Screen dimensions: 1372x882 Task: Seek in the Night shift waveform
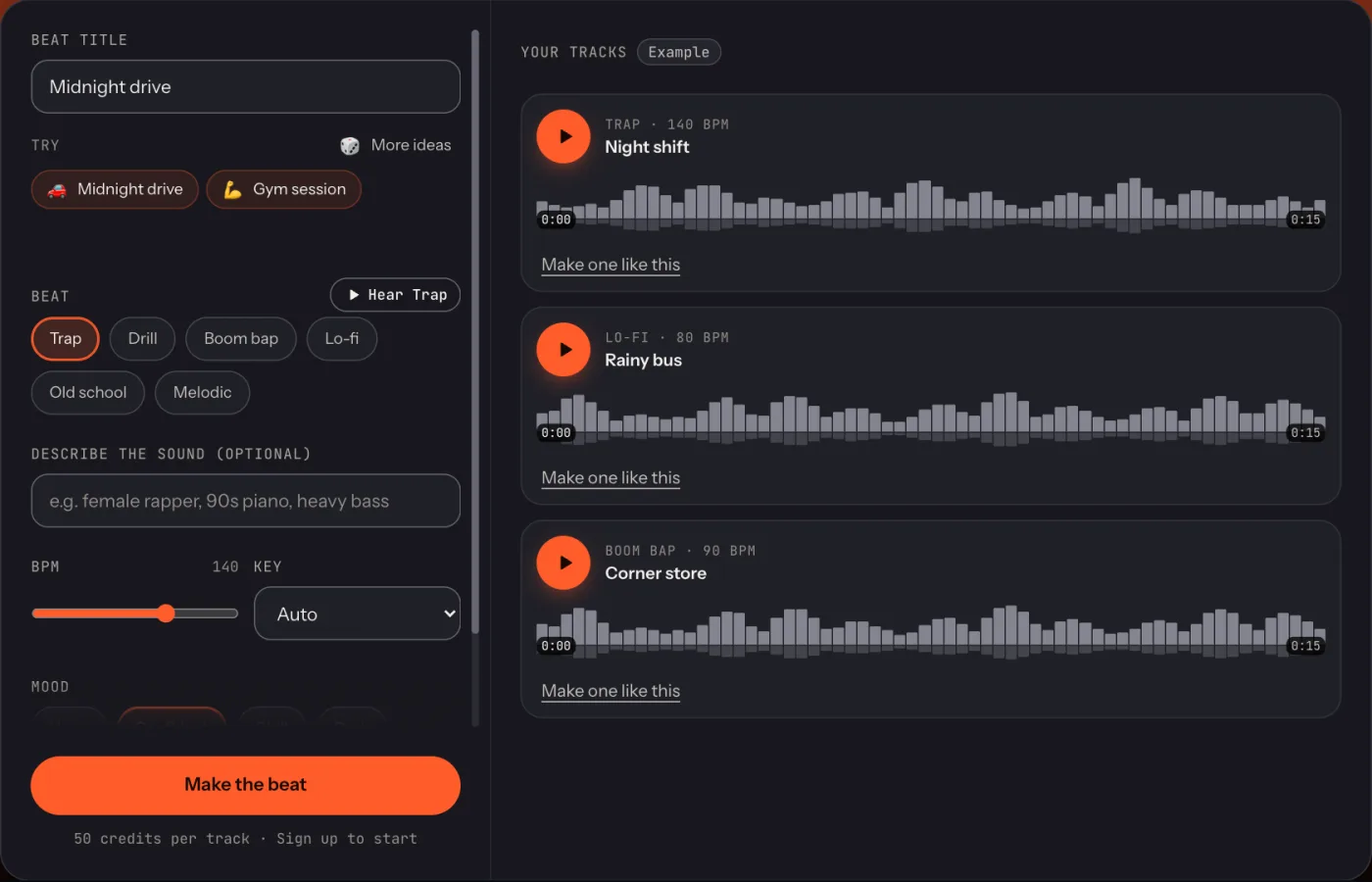point(931,205)
